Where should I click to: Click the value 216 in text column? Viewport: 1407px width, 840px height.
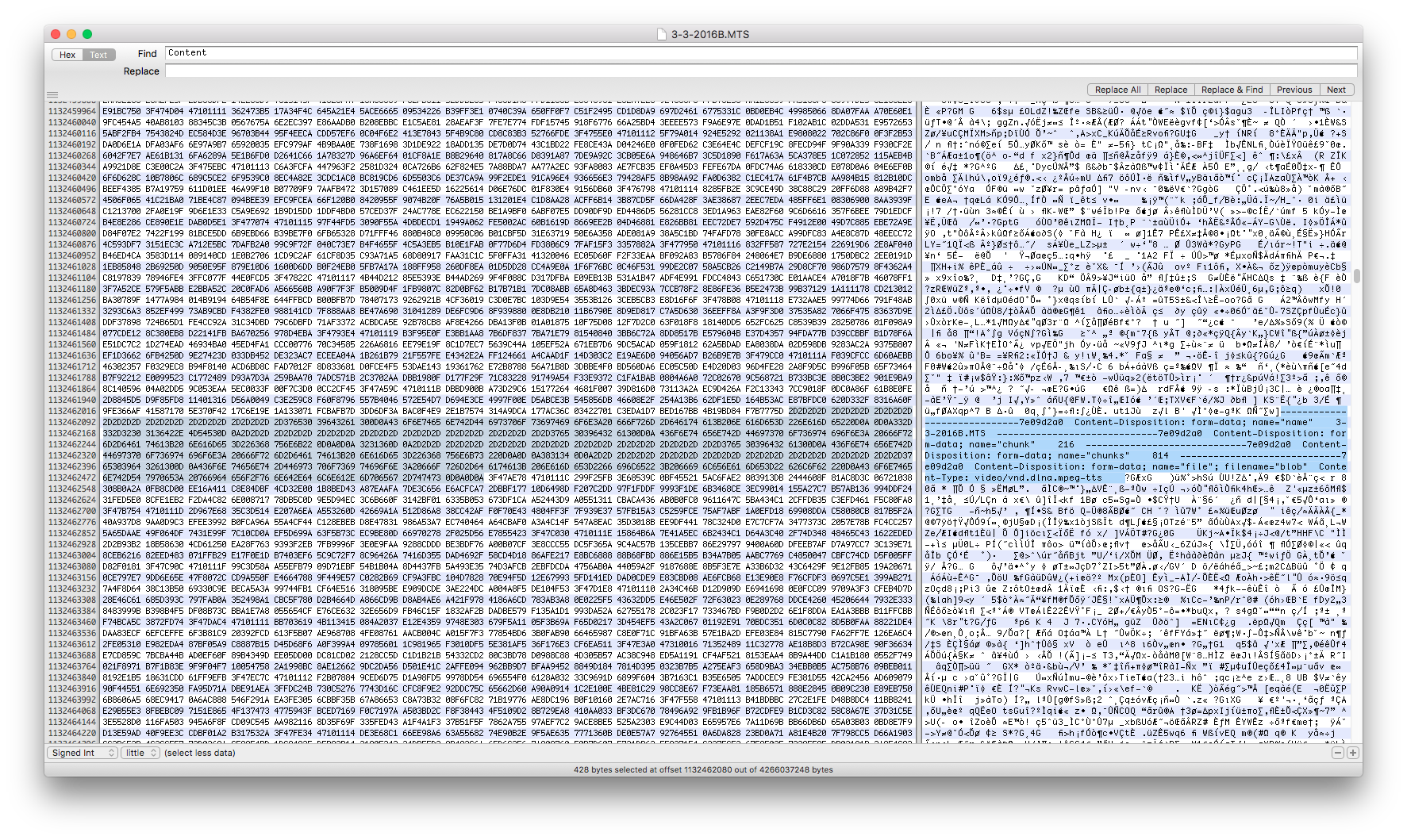pos(1066,444)
